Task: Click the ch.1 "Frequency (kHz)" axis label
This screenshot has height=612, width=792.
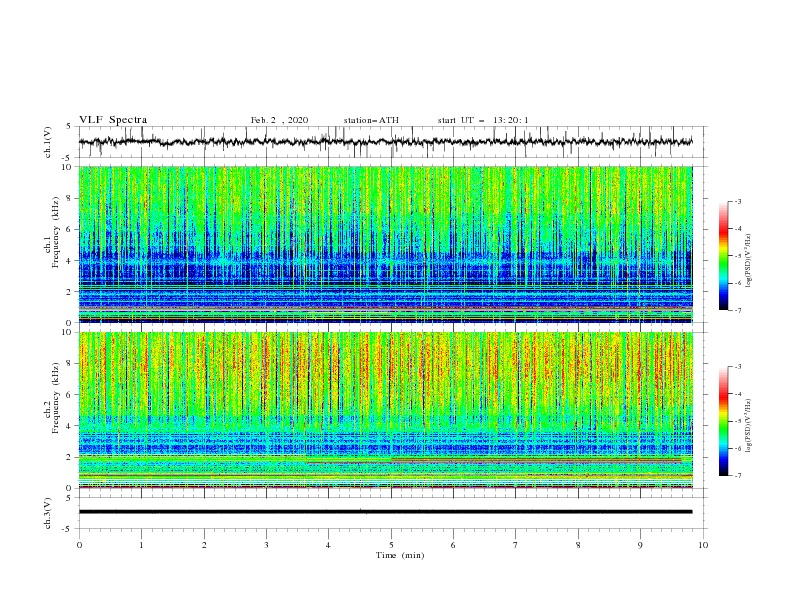Action: click(56, 233)
